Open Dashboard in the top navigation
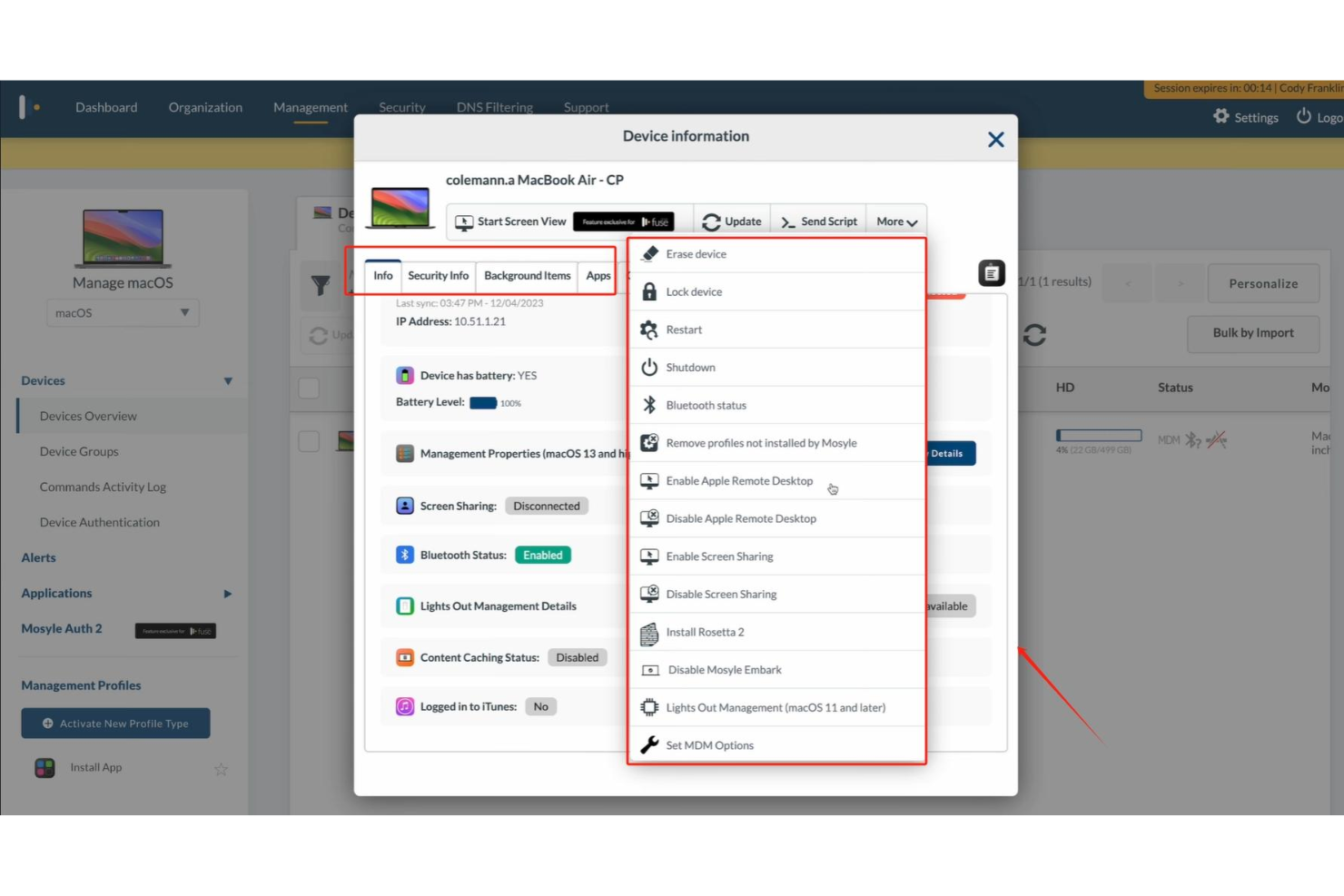 pyautogui.click(x=106, y=107)
